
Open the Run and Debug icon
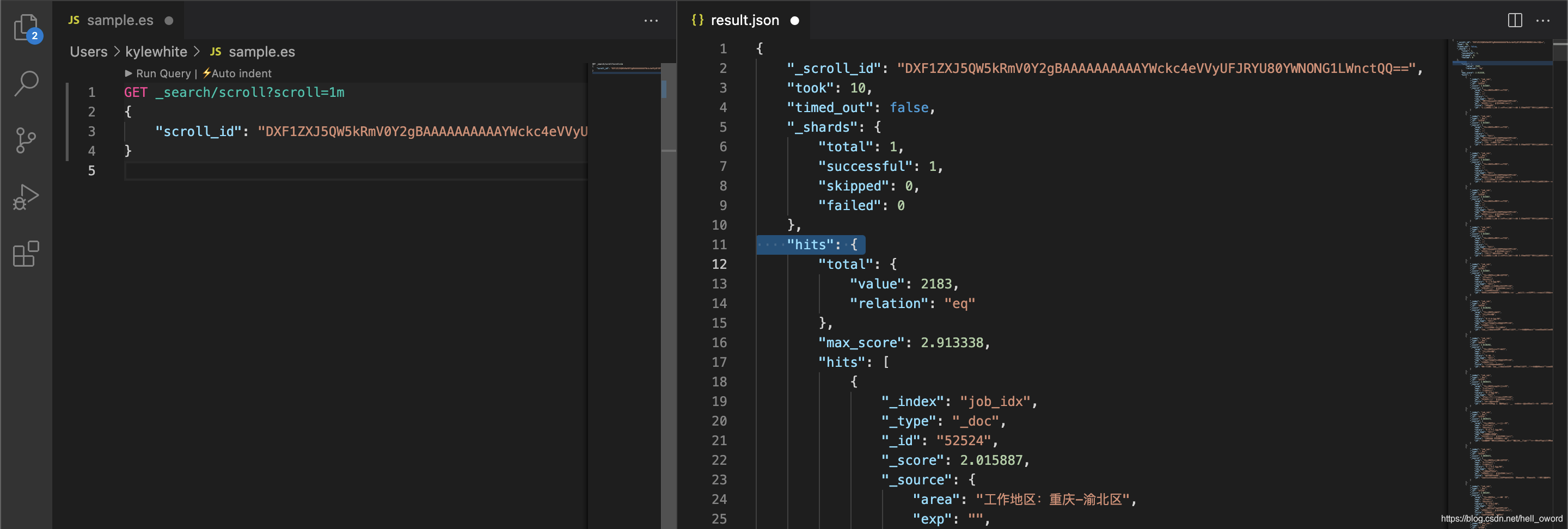click(26, 197)
